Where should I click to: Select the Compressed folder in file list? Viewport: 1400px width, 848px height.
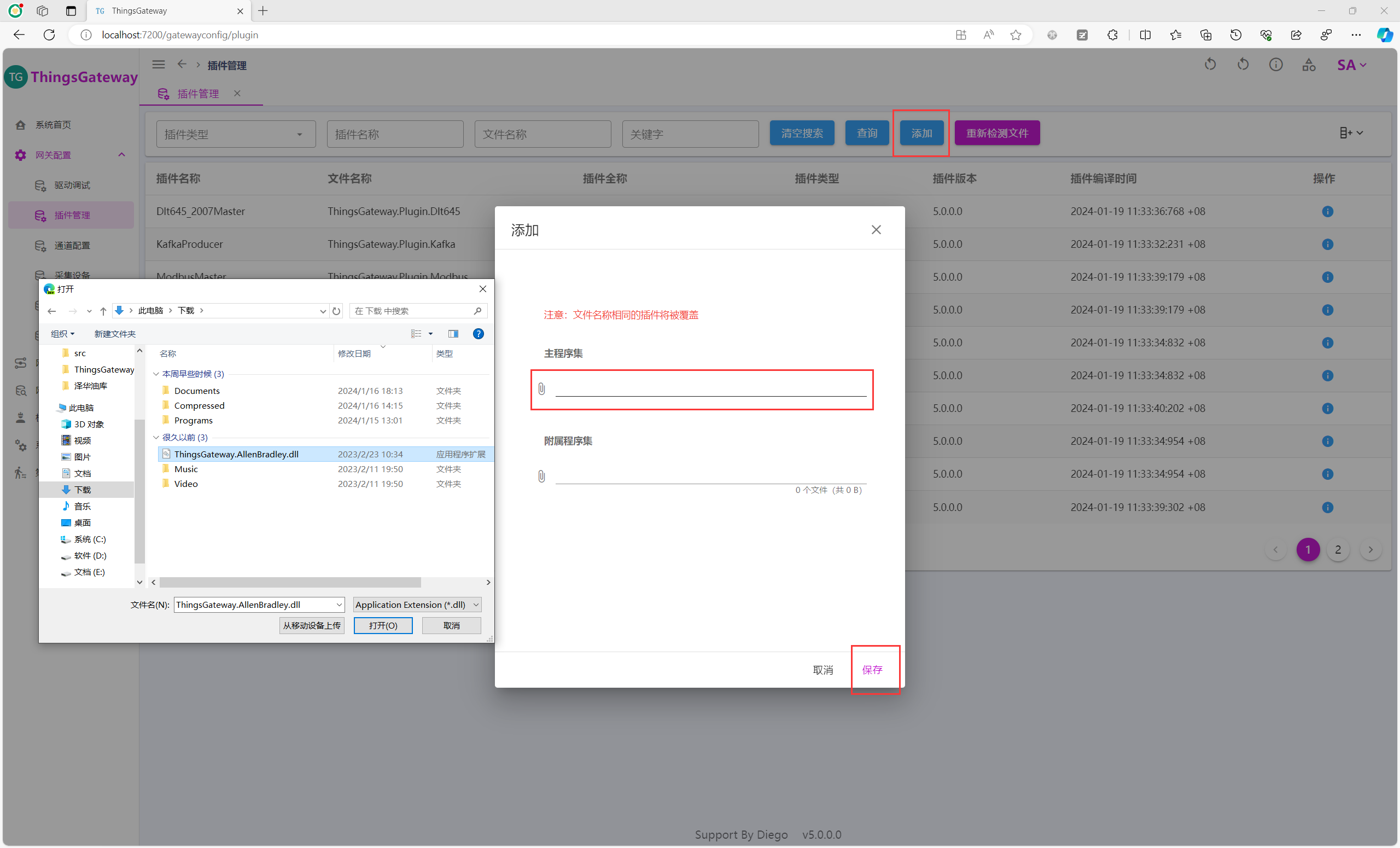pyautogui.click(x=200, y=406)
